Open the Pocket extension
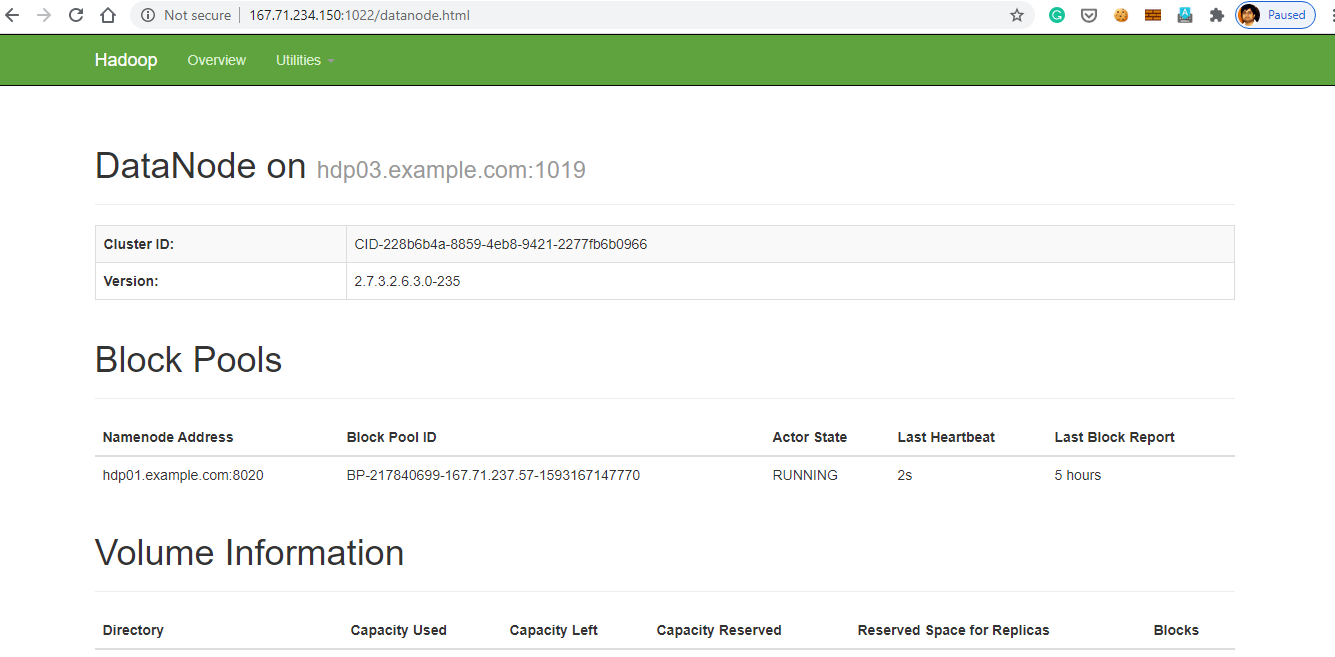Image resolution: width=1335 pixels, height=657 pixels. [1089, 15]
